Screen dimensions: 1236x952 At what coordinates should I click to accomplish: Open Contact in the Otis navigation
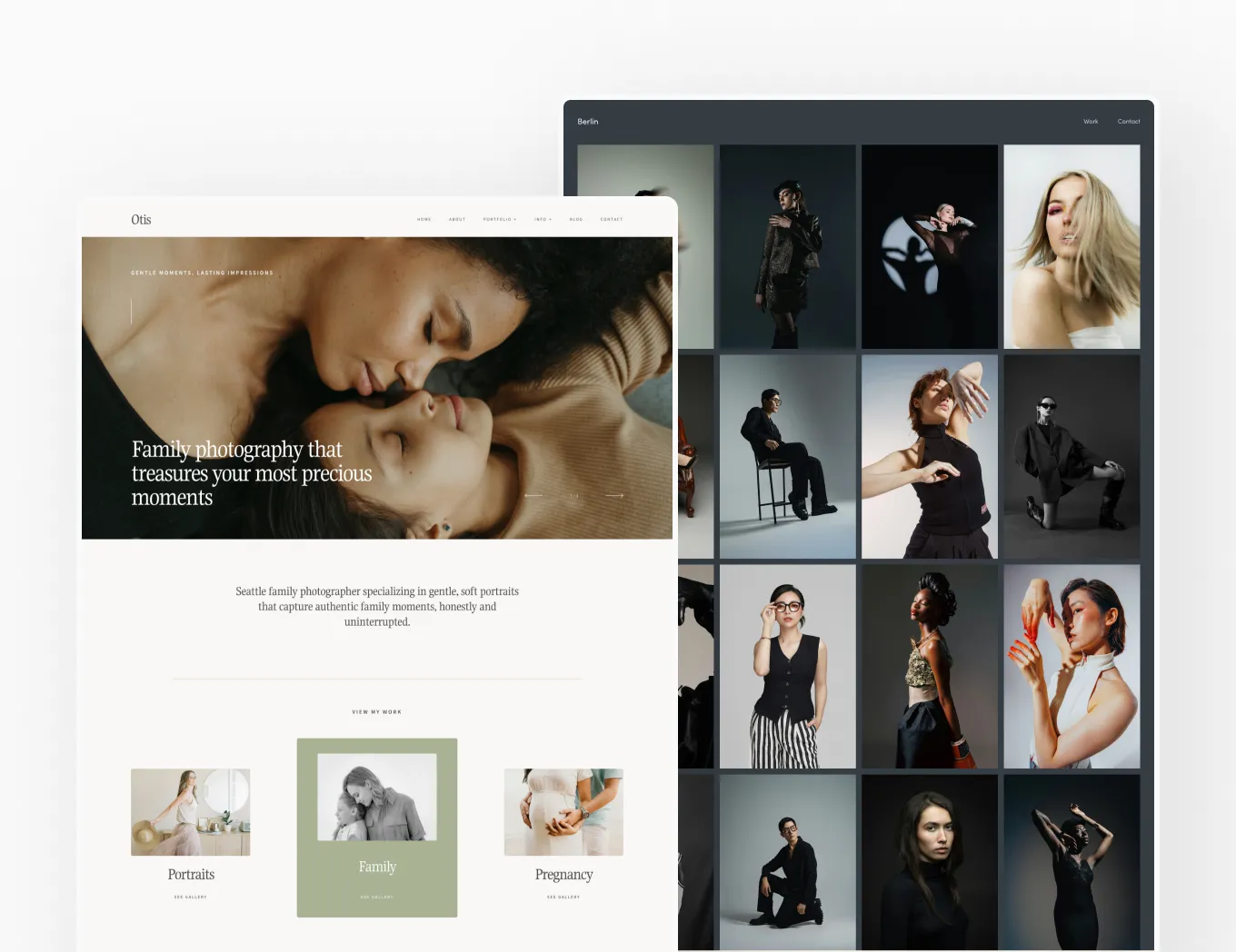(612, 220)
